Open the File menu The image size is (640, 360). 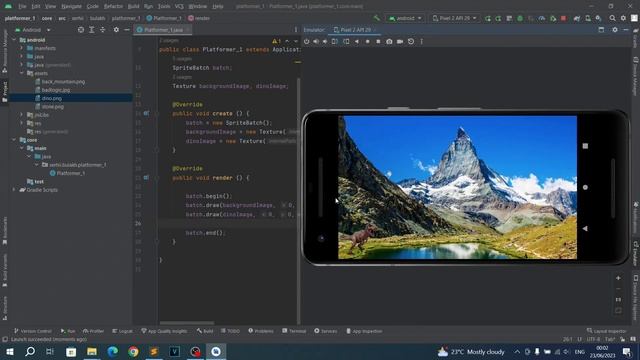[22, 6]
